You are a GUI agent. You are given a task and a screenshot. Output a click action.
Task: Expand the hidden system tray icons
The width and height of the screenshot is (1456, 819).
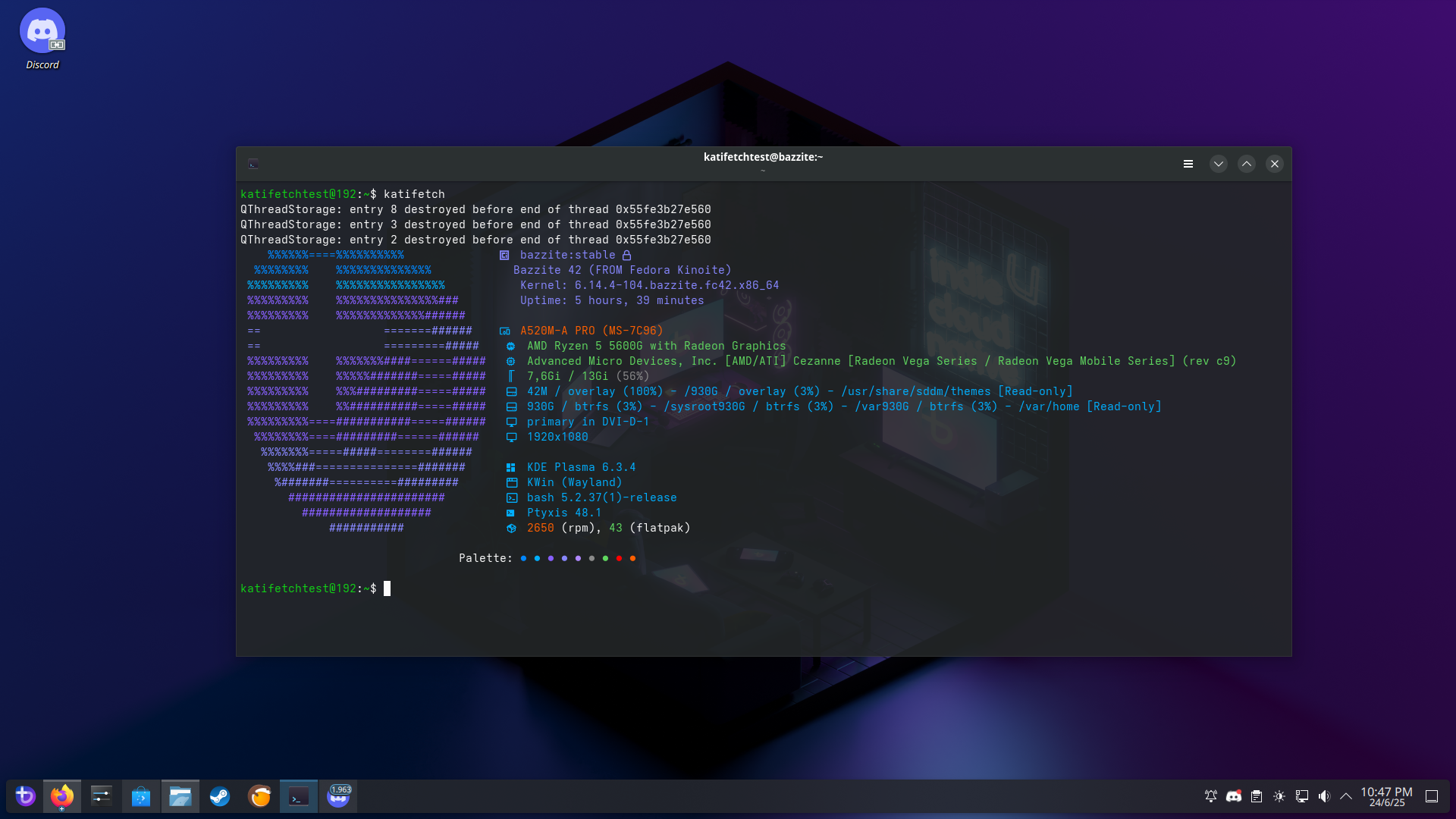pos(1347,796)
